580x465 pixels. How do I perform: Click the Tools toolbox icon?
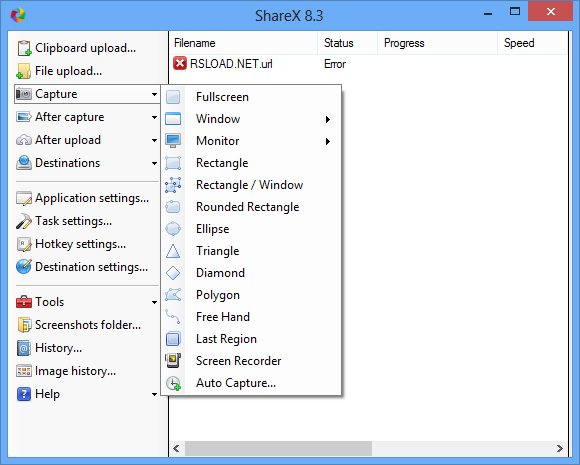tap(24, 302)
